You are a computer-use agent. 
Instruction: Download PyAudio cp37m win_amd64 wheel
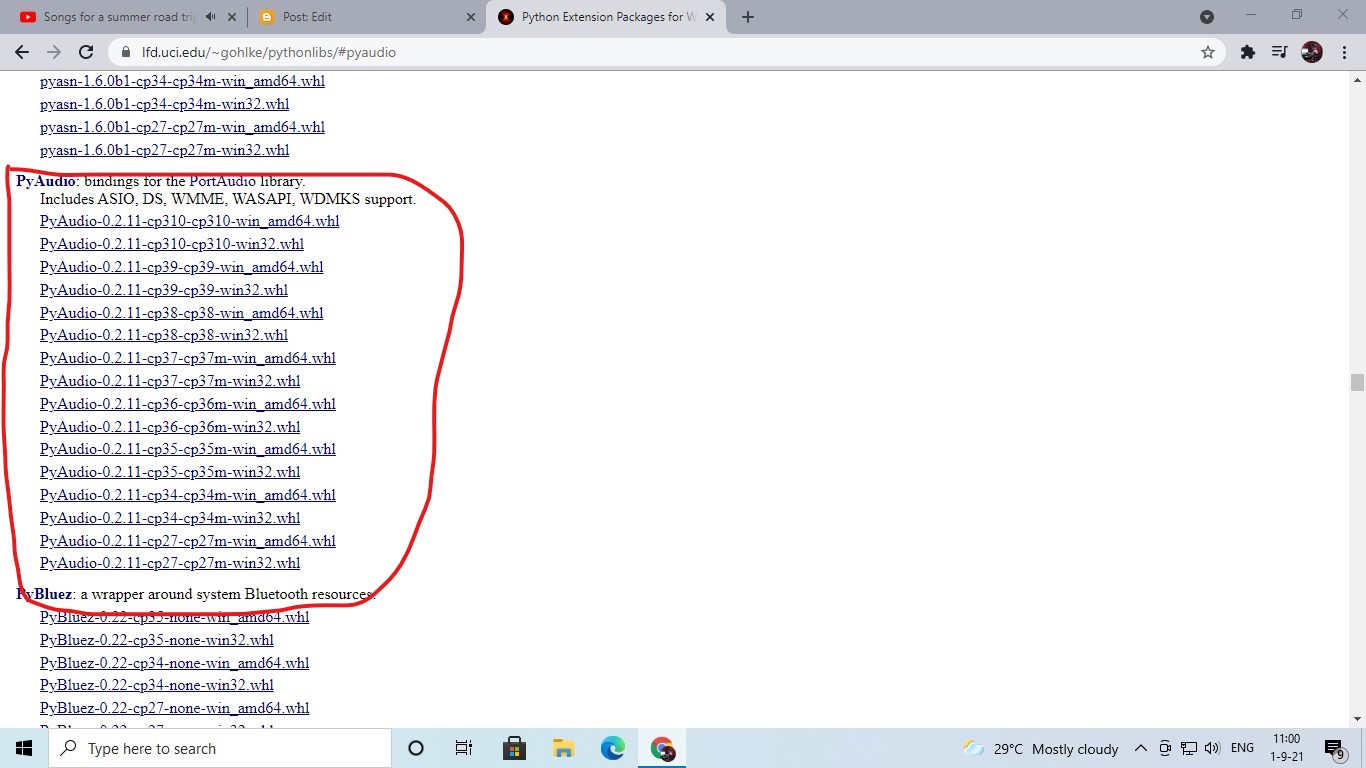click(x=188, y=358)
